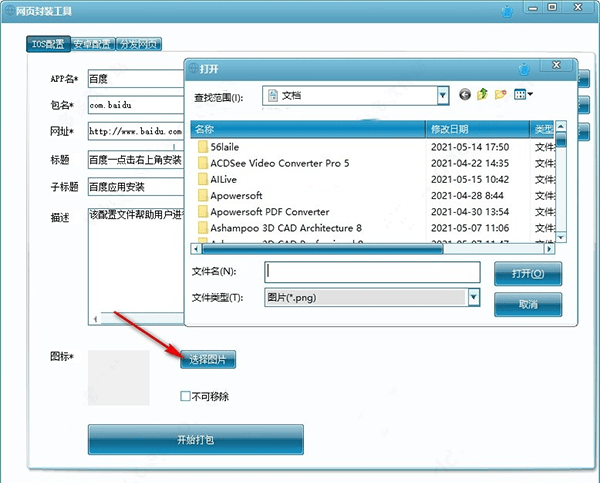Click date 2021-04-30 13:54
This screenshot has width=600, height=483.
click(470, 212)
